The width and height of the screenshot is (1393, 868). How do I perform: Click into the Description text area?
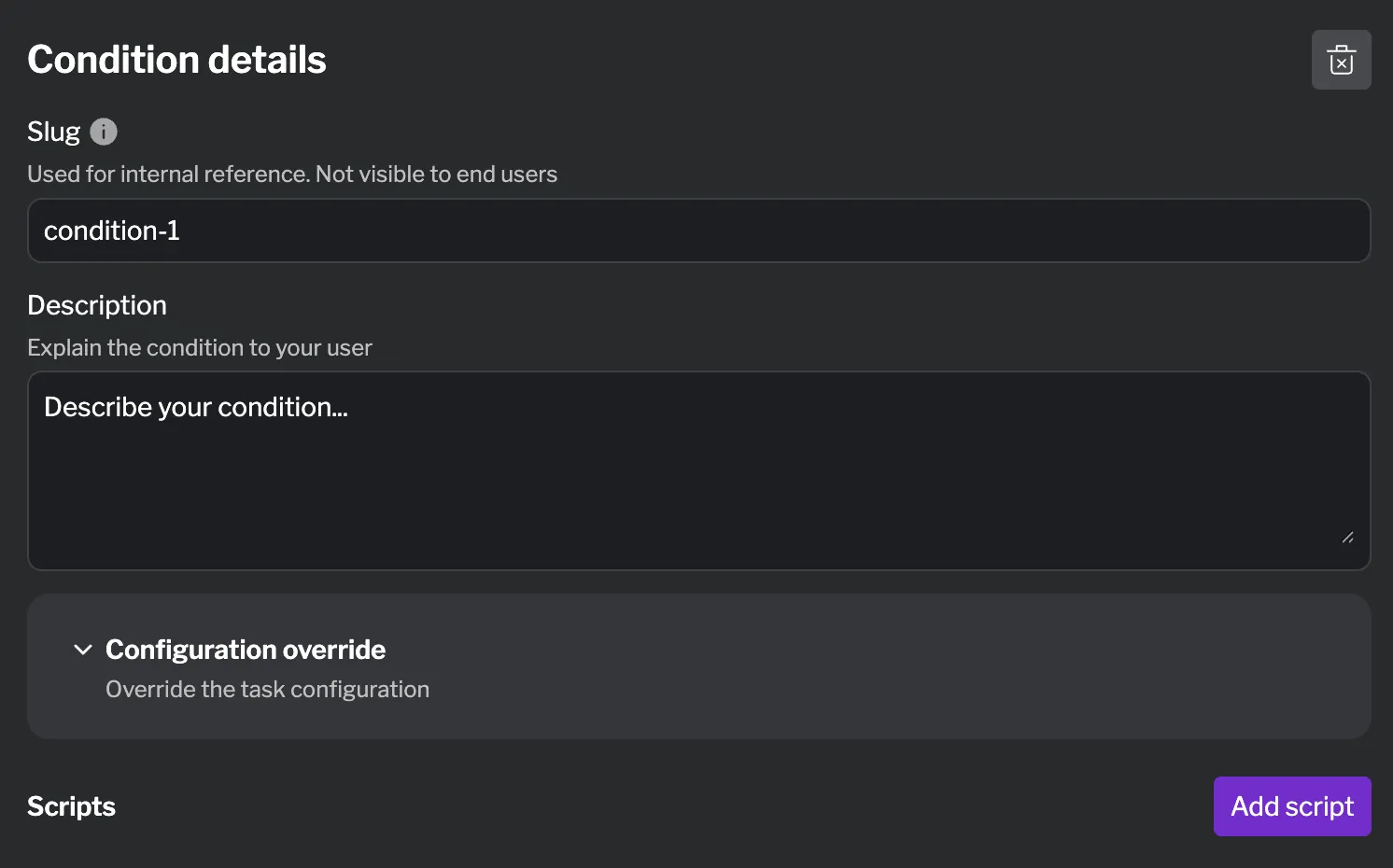(x=698, y=470)
